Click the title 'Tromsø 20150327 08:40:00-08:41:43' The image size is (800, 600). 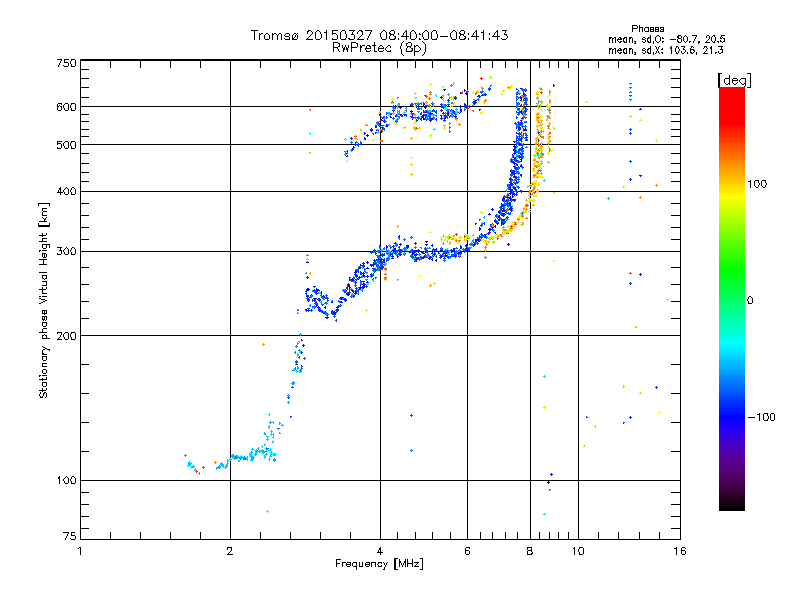pos(379,35)
